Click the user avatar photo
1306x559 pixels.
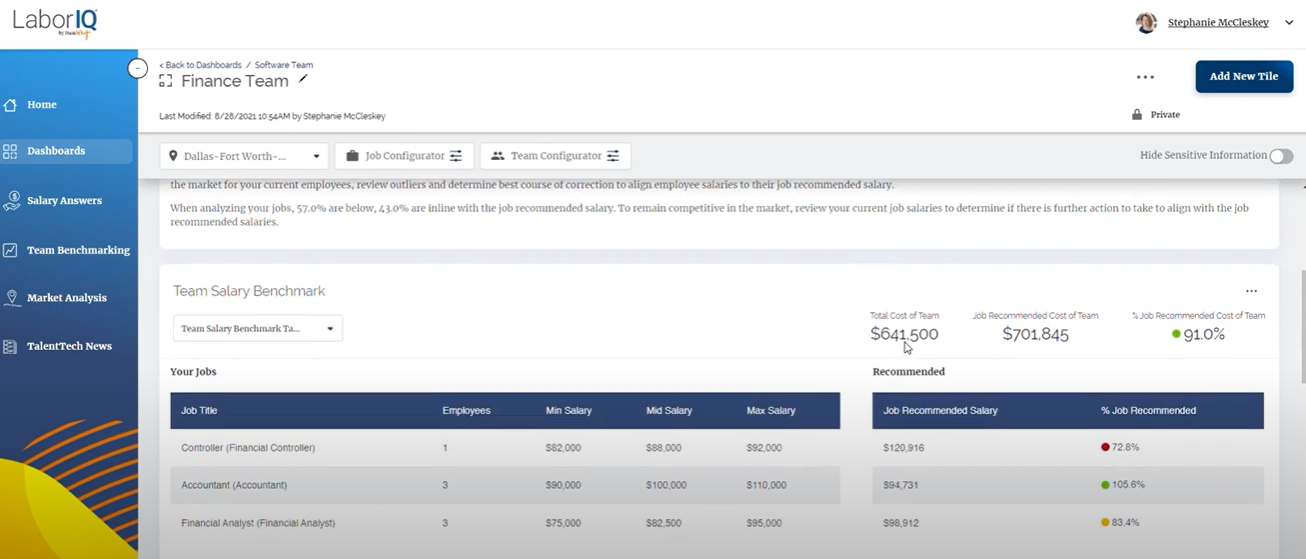coord(1146,23)
